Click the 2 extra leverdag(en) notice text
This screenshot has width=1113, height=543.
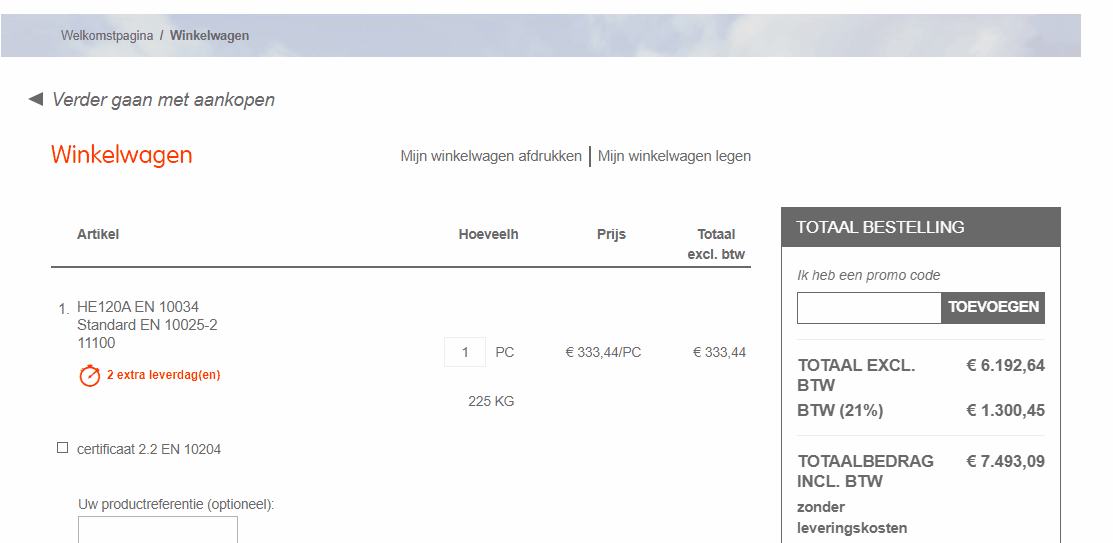click(164, 375)
